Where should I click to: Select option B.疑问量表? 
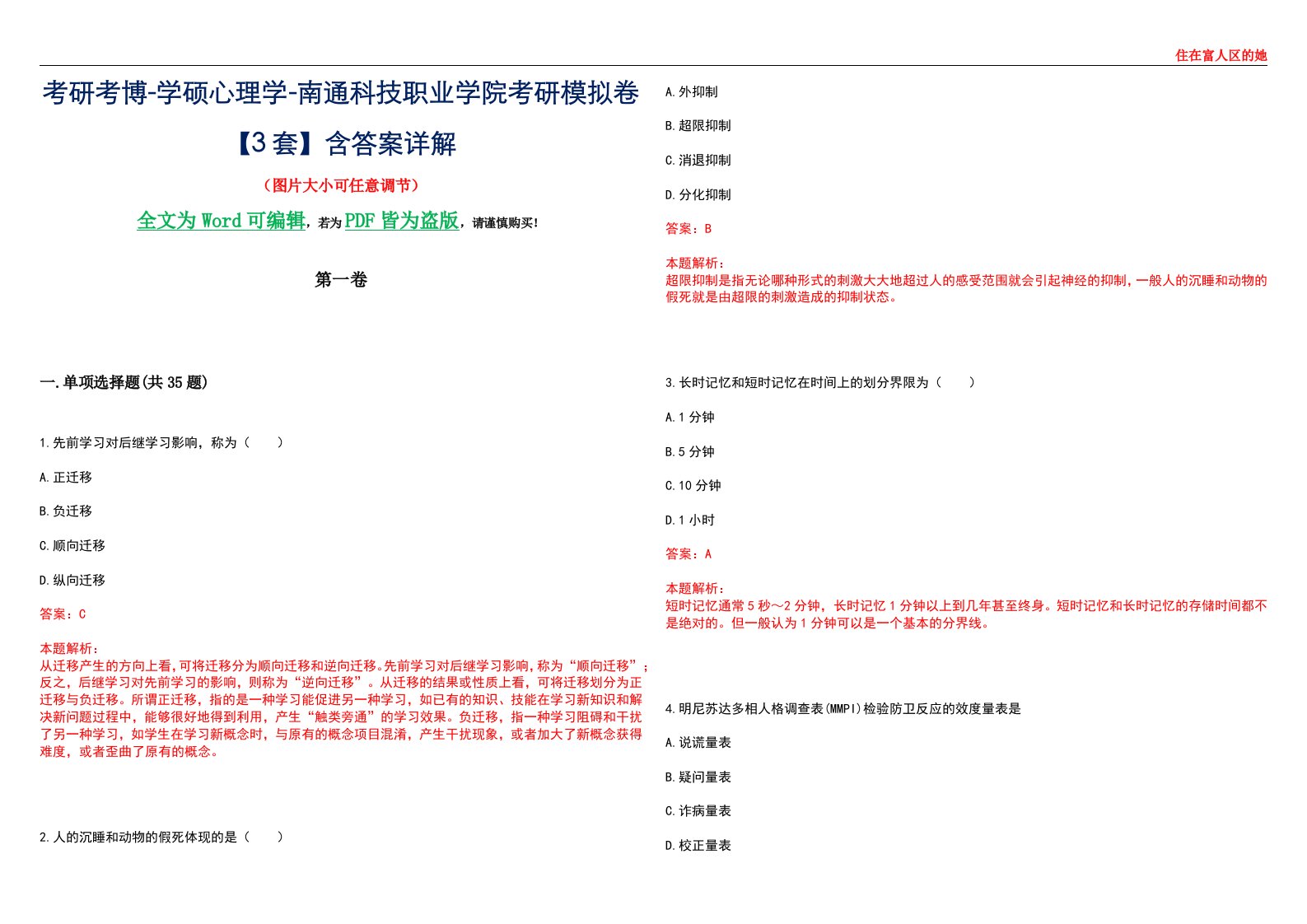click(698, 777)
